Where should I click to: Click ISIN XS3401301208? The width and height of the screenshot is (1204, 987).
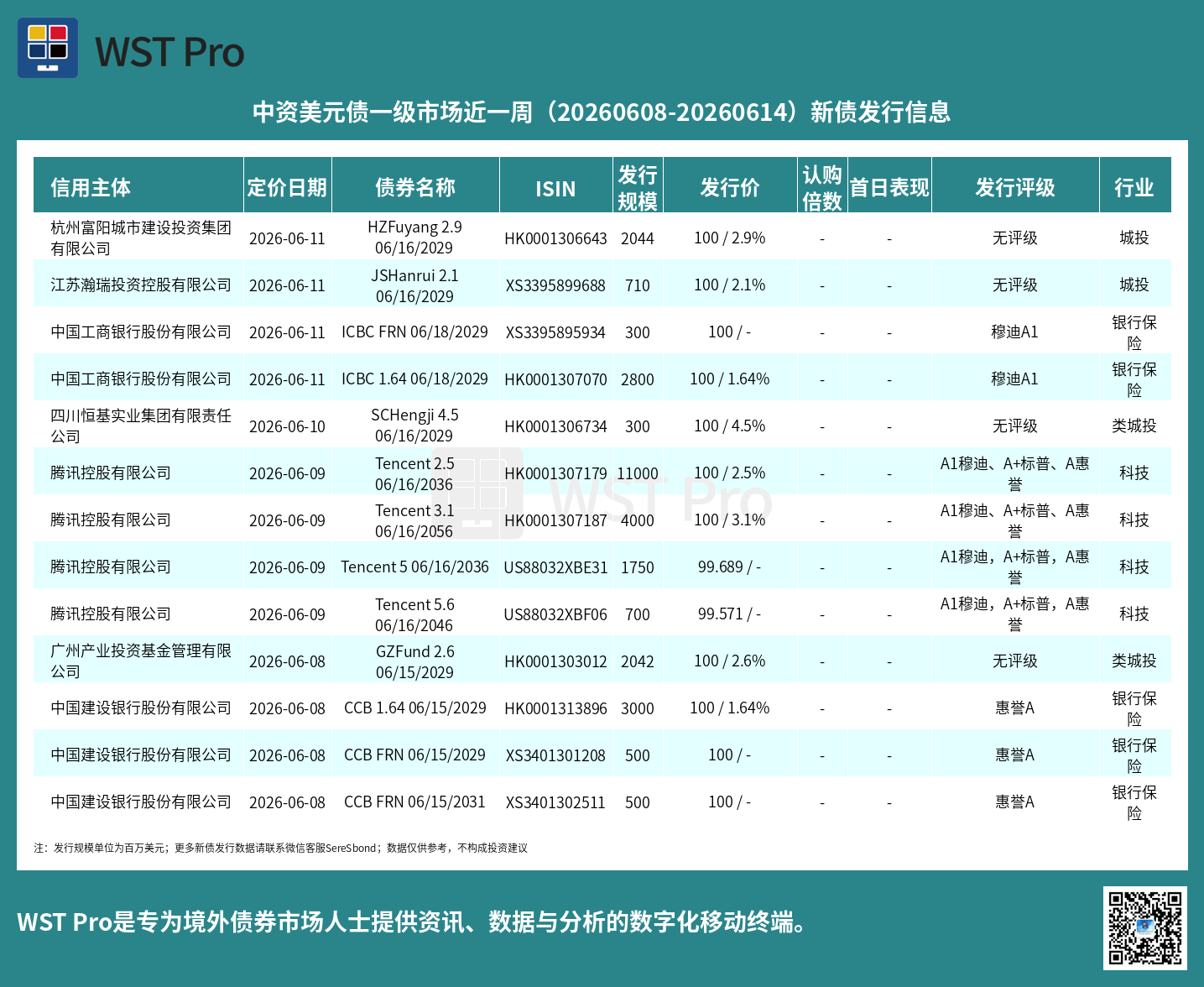coord(555,756)
